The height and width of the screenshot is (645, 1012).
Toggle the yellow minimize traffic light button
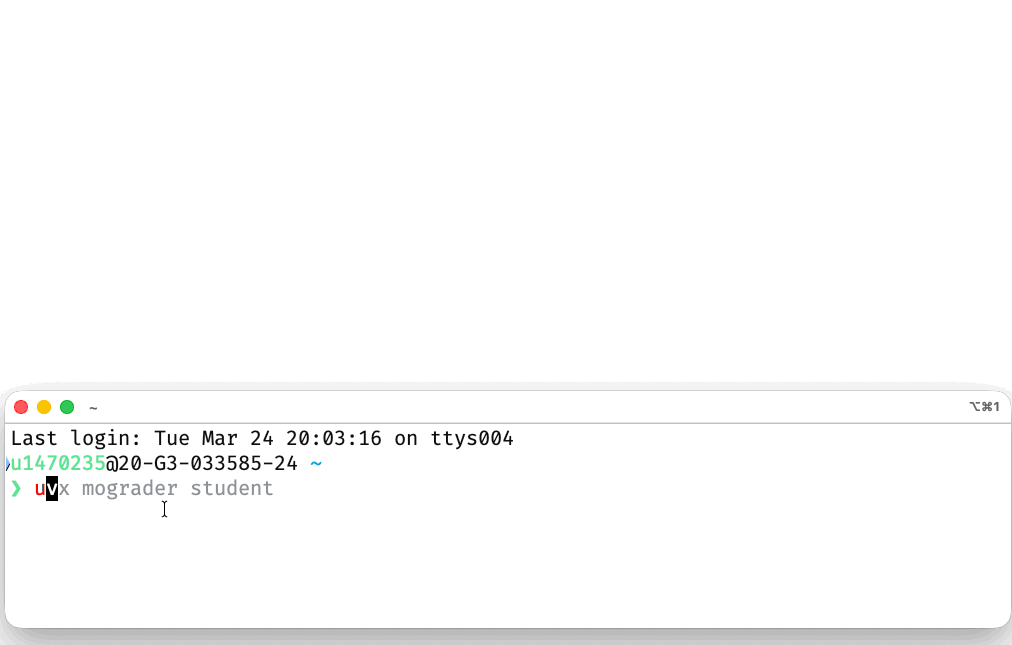point(43,407)
